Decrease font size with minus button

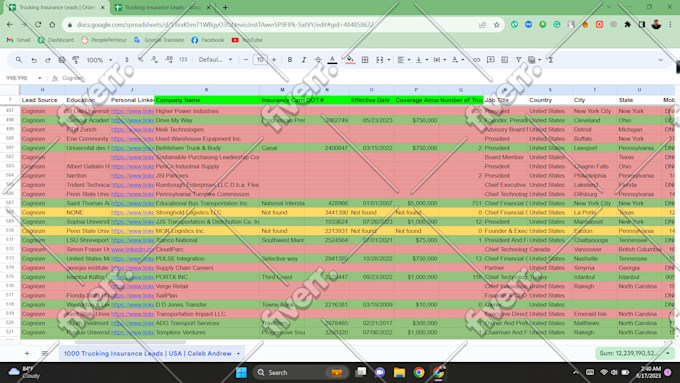tap(246, 60)
